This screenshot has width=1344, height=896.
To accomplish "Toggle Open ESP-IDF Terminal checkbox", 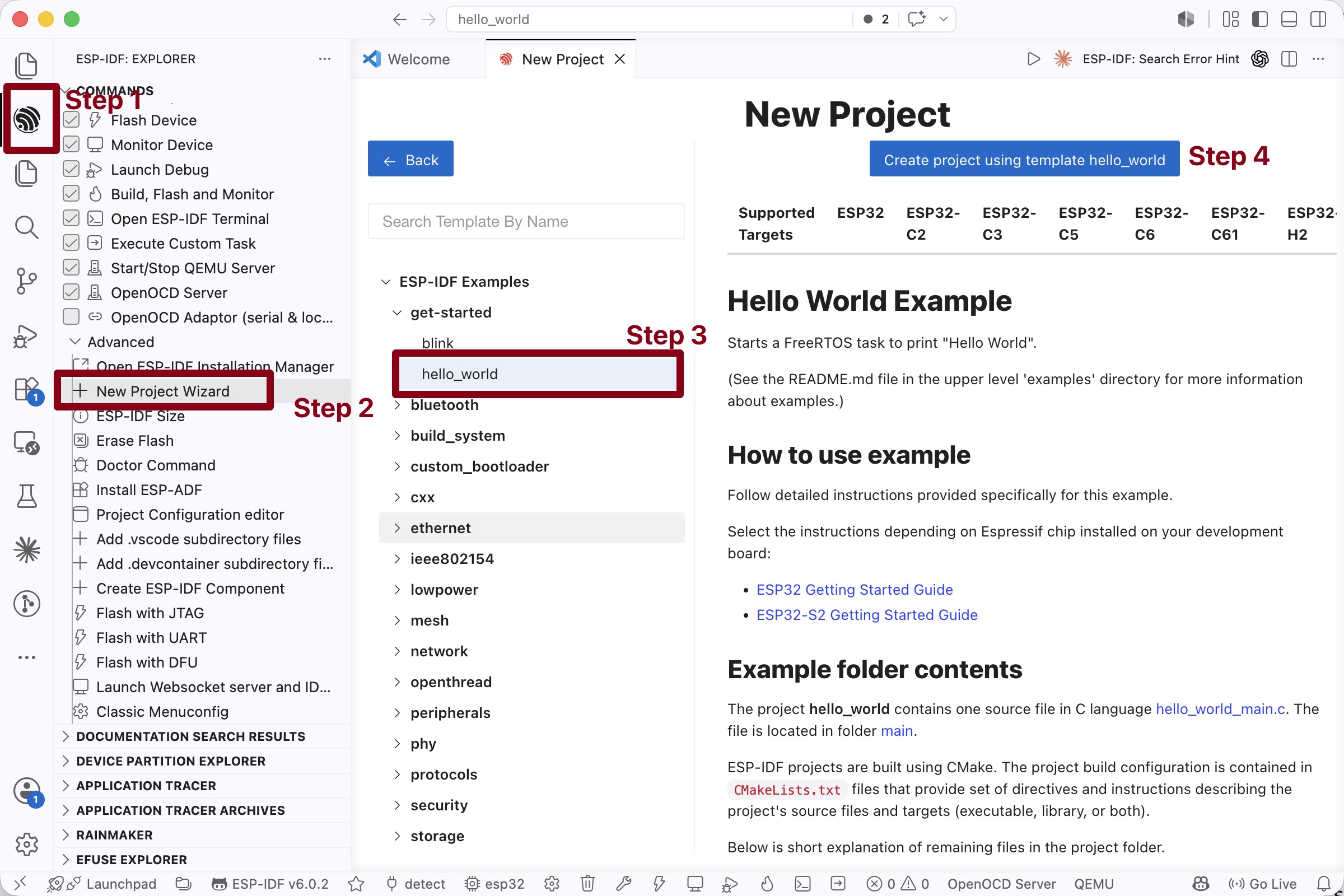I will click(x=71, y=218).
